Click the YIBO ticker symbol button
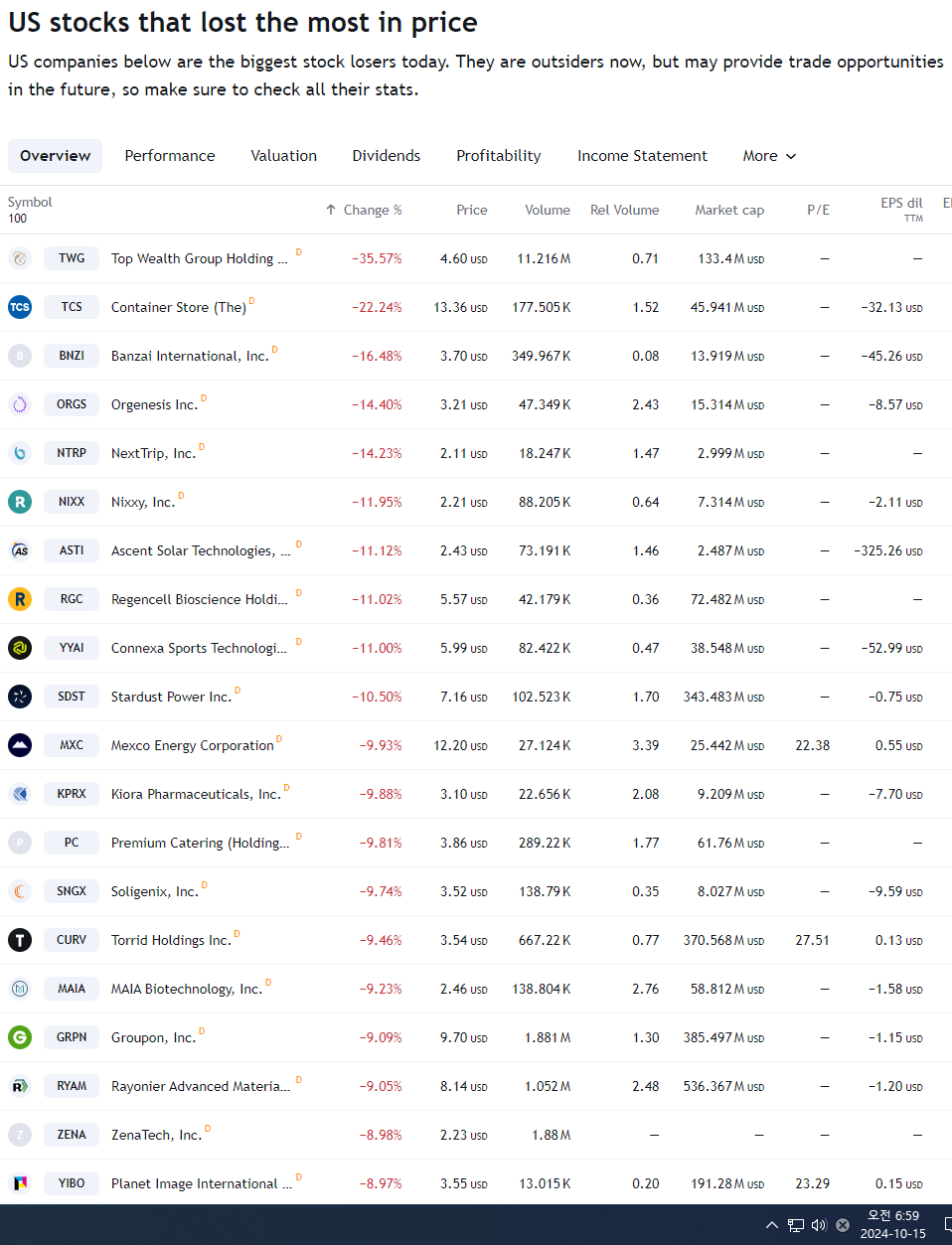The image size is (952, 1245). (72, 1183)
